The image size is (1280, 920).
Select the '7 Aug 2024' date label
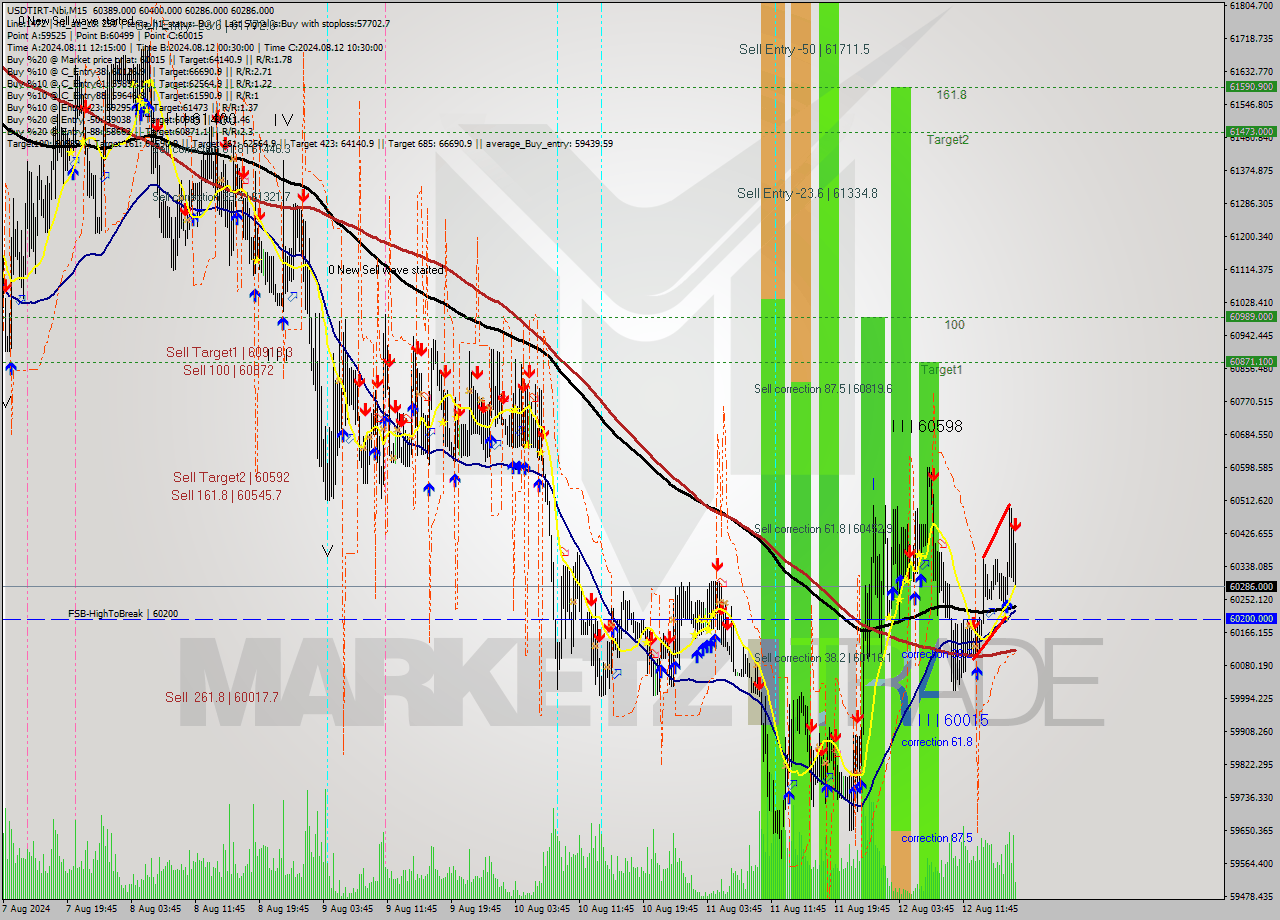[27, 909]
